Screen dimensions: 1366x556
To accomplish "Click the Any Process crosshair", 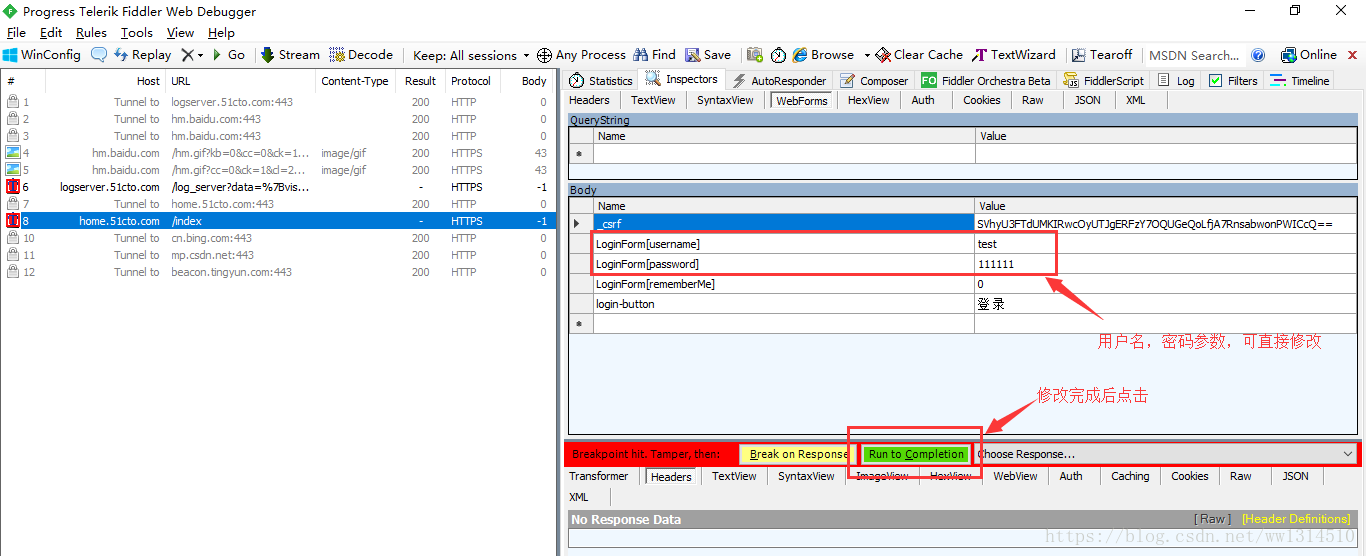I will pyautogui.click(x=581, y=55).
